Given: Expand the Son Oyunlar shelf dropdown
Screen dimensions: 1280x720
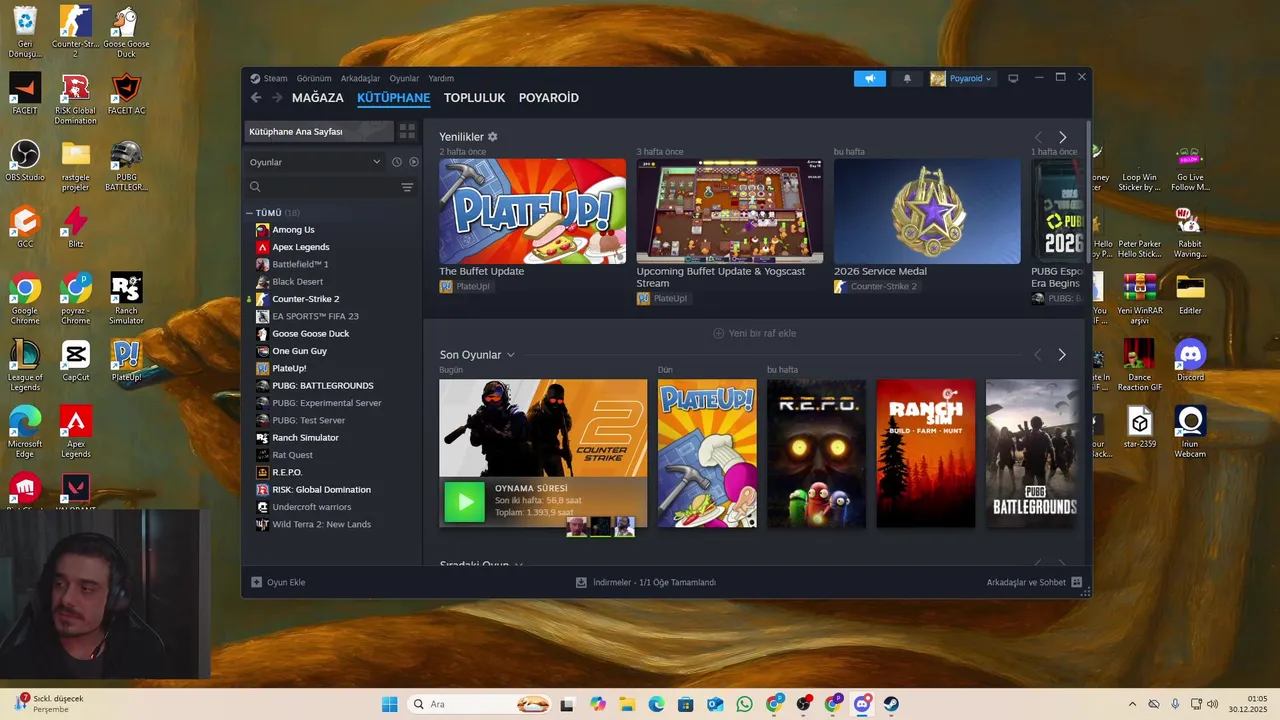Looking at the screenshot, I should (511, 355).
